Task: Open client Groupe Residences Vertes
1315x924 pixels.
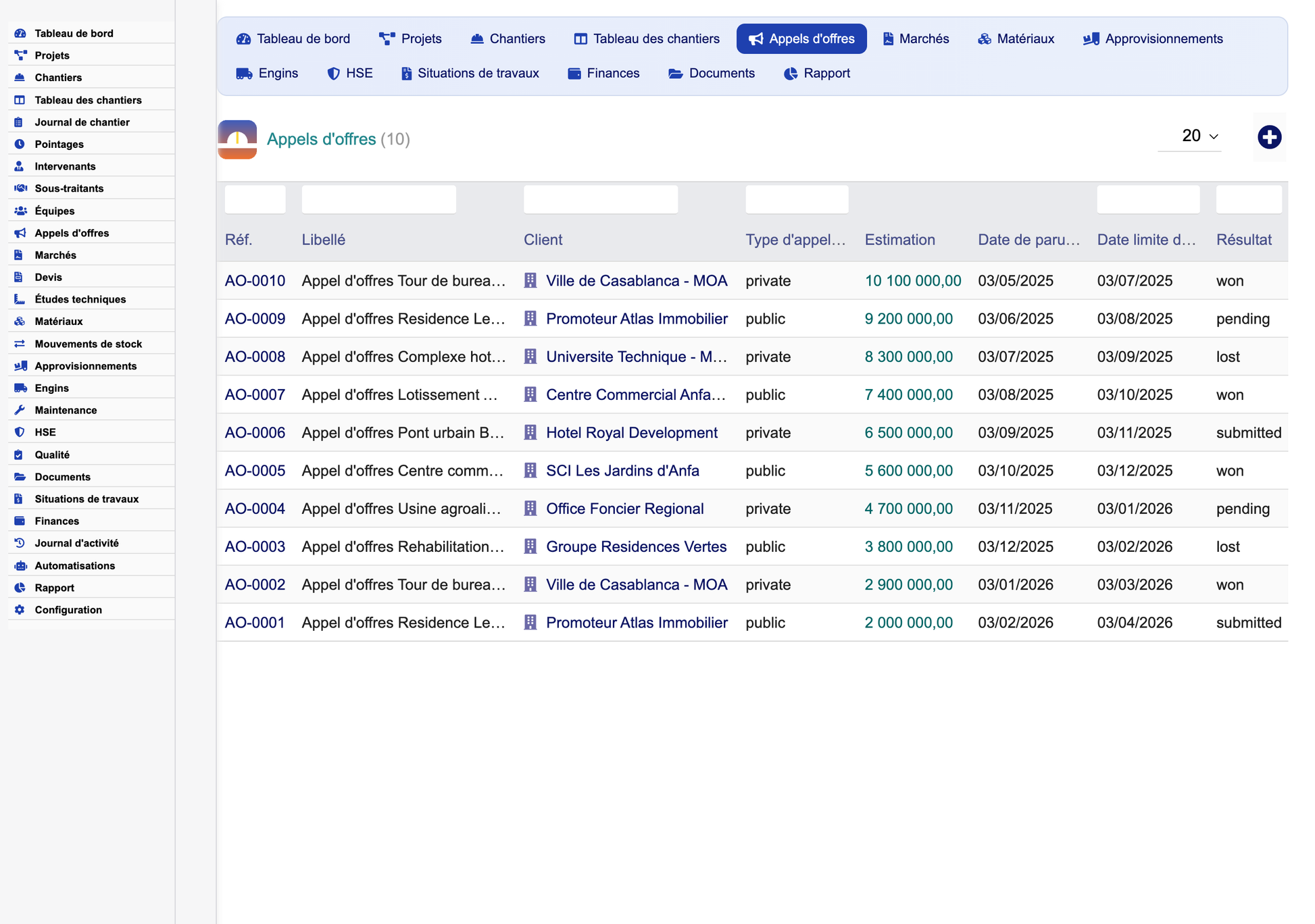Action: click(637, 546)
